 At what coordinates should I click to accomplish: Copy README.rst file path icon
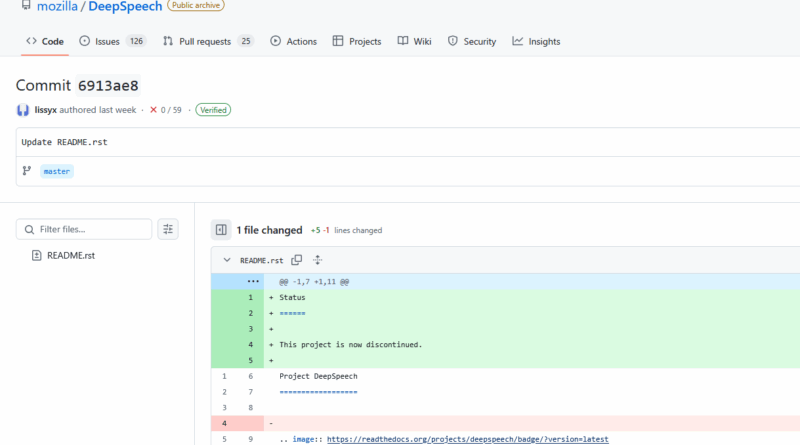tap(296, 260)
